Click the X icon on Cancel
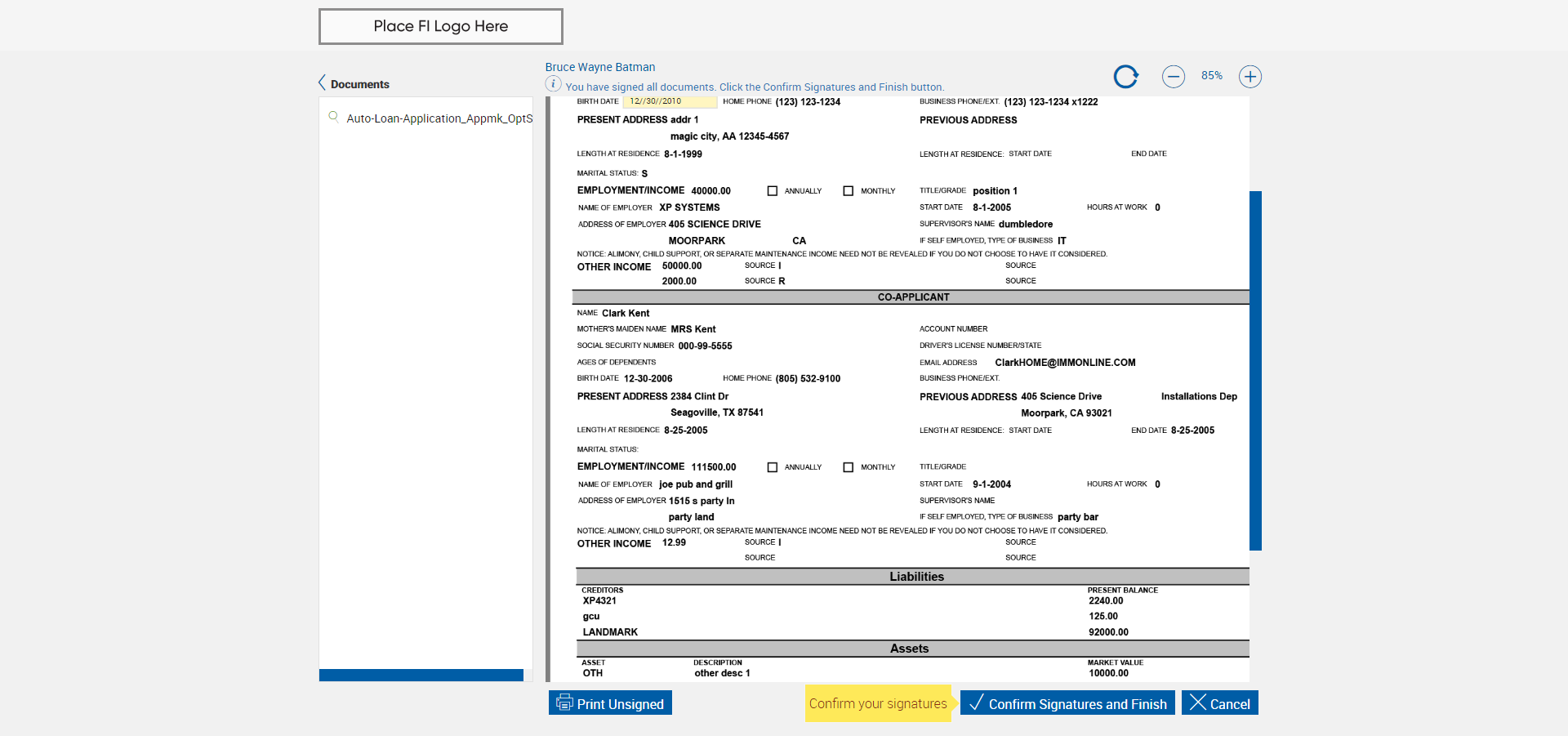The width and height of the screenshot is (1568, 736). pyautogui.click(x=1197, y=703)
